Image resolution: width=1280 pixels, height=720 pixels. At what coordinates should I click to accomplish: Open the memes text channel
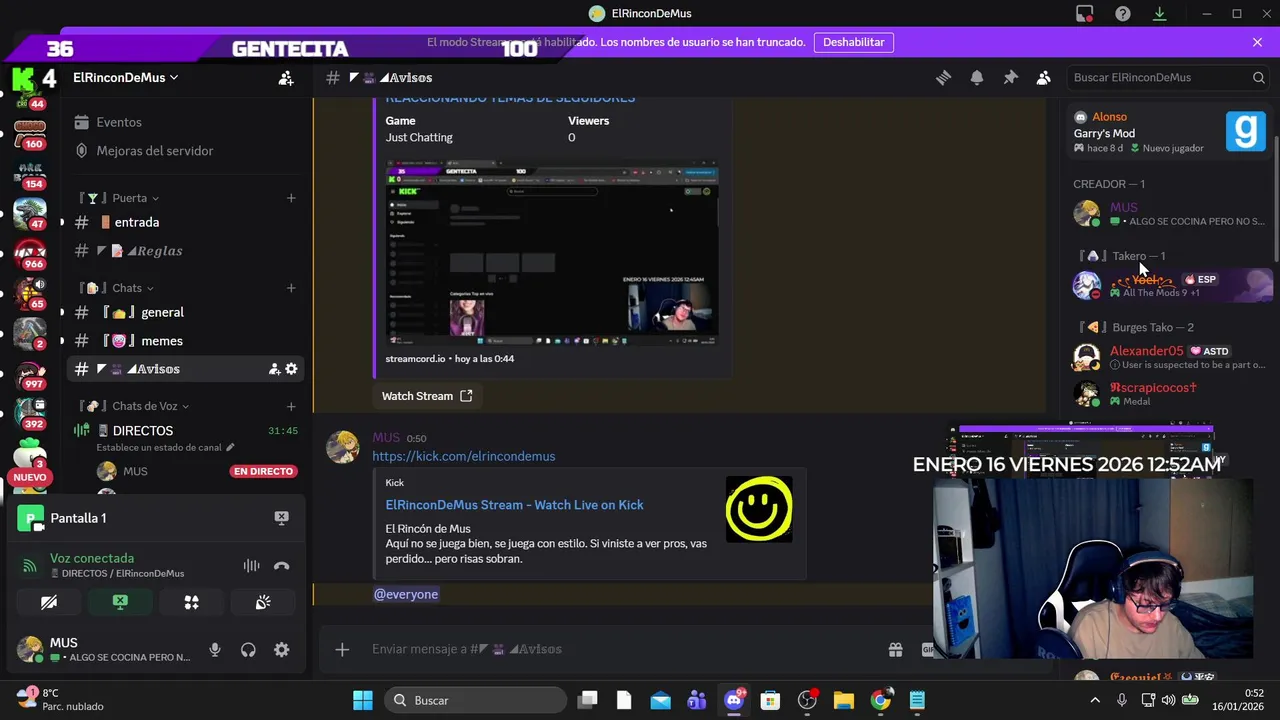(x=161, y=341)
